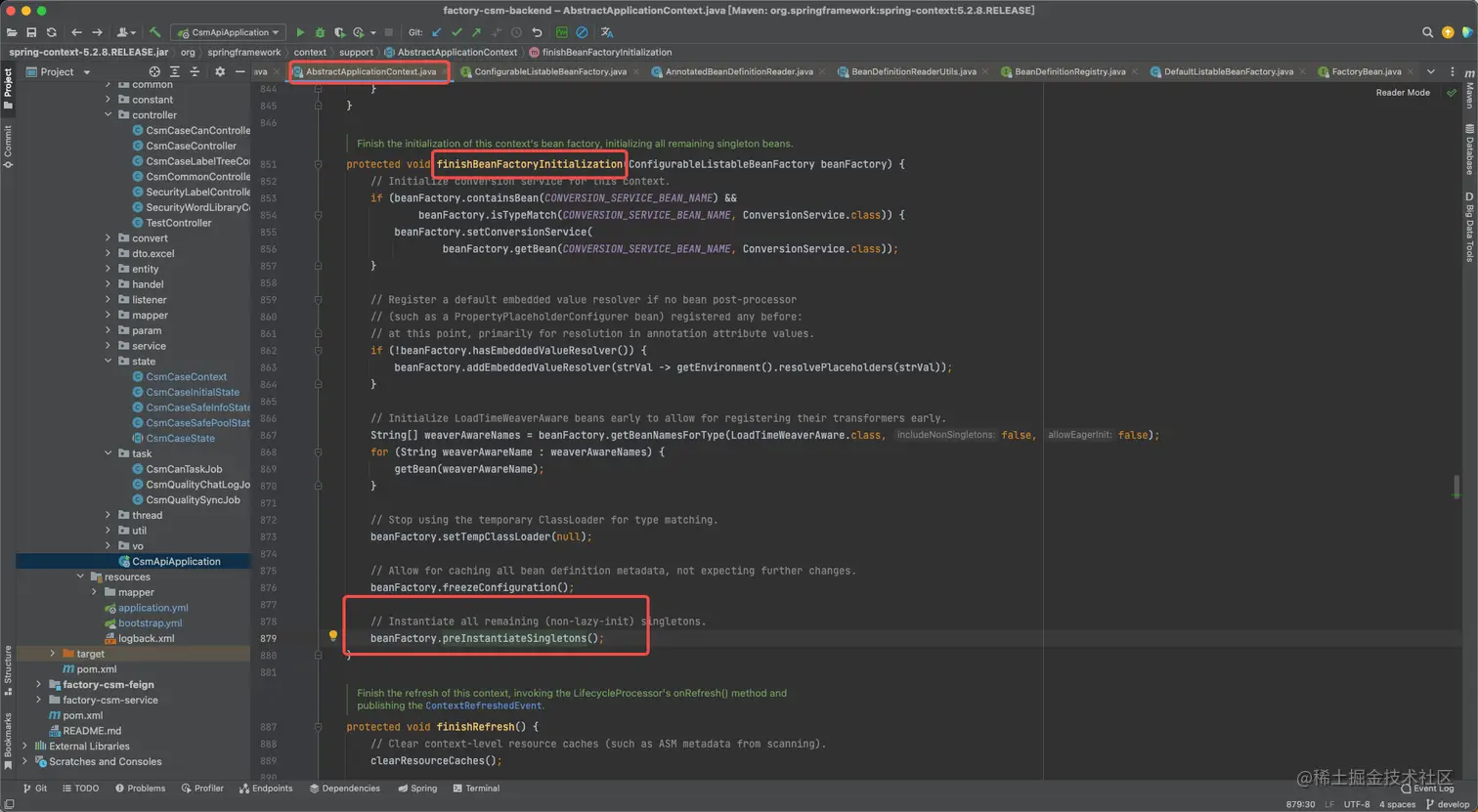Expand External Libraries node

pyautogui.click(x=25, y=747)
